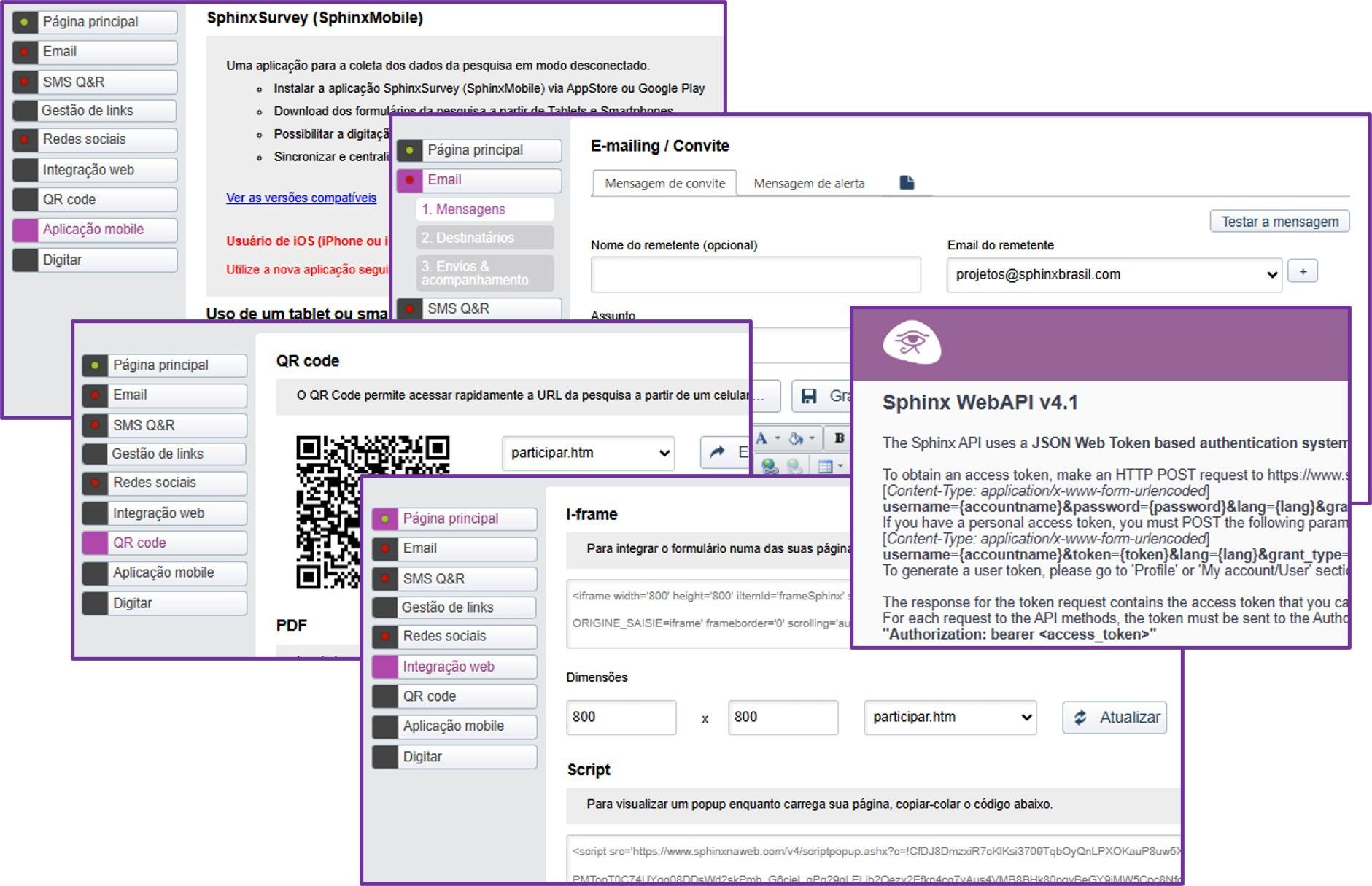Click red indicator beside Redes sociais in QR code window
Viewport: 1372px width, 886px height.
pyautogui.click(x=95, y=483)
